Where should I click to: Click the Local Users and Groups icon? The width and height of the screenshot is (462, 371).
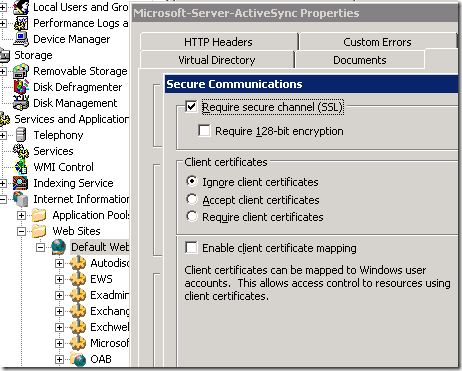pos(21,7)
